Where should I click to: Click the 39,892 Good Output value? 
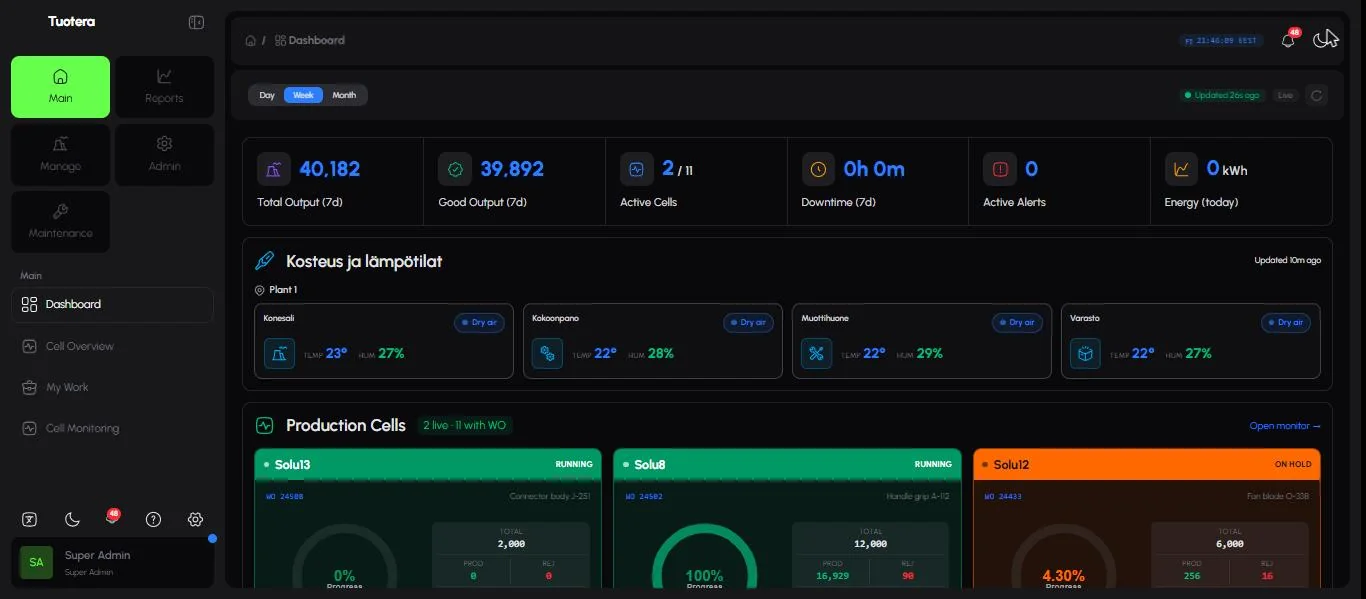[x=512, y=169]
